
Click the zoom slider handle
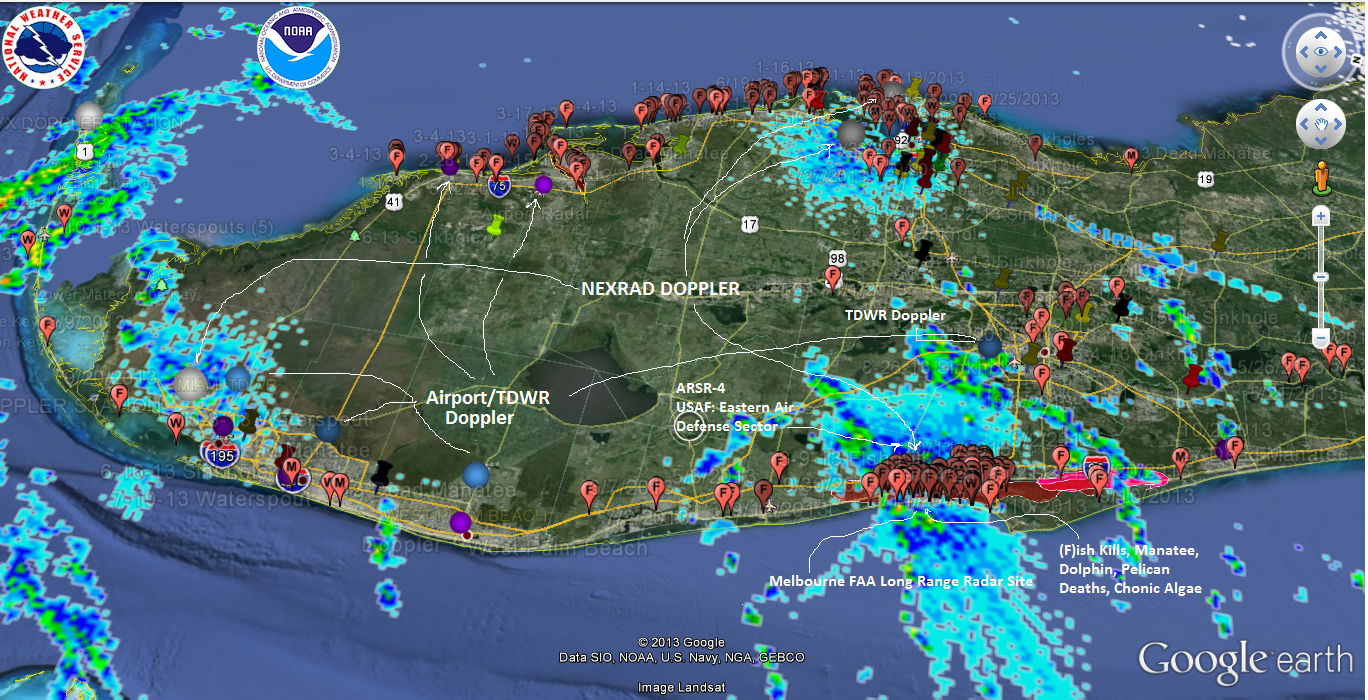tap(1321, 277)
